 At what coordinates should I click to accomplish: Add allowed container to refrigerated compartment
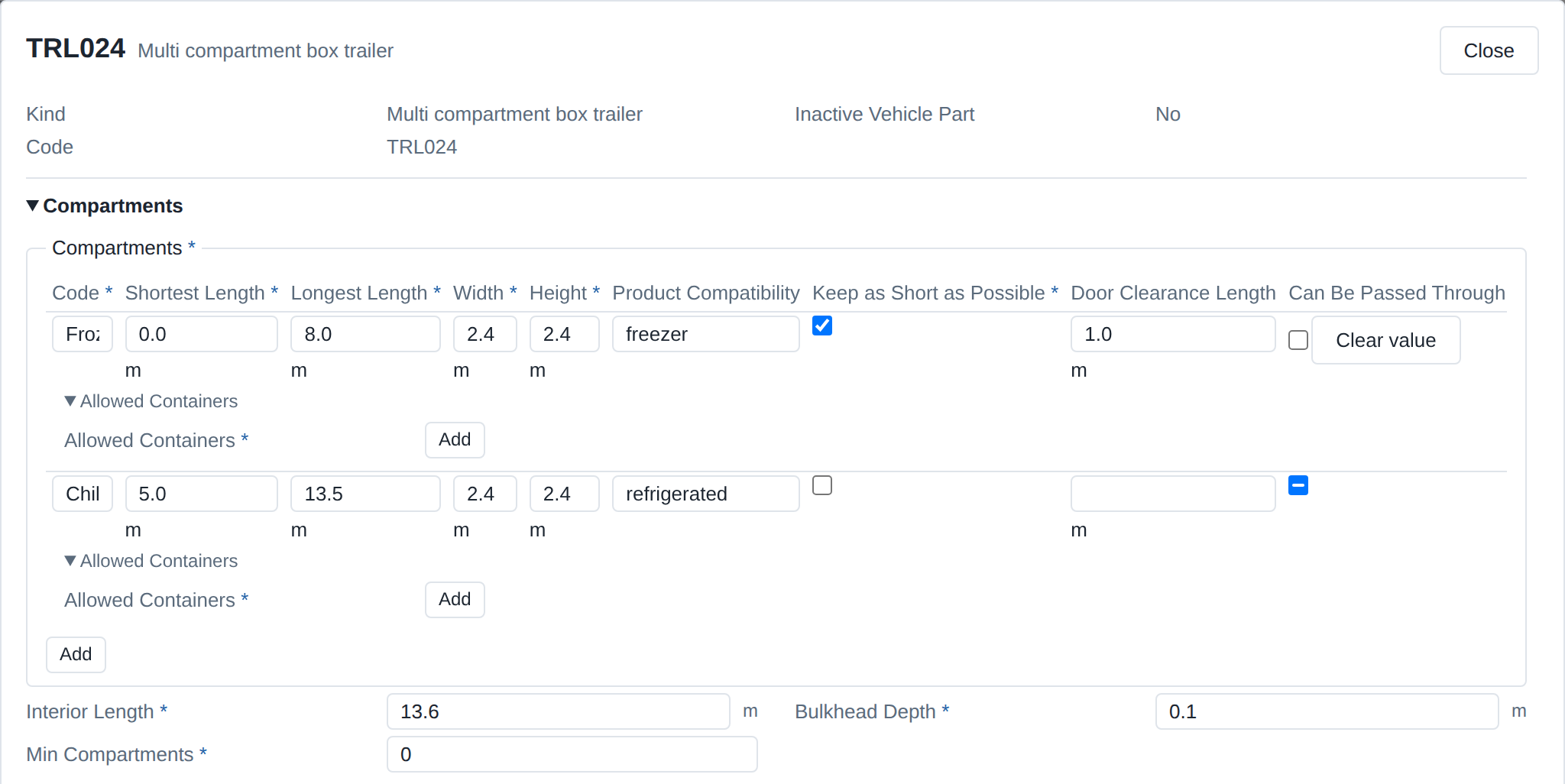tap(455, 600)
